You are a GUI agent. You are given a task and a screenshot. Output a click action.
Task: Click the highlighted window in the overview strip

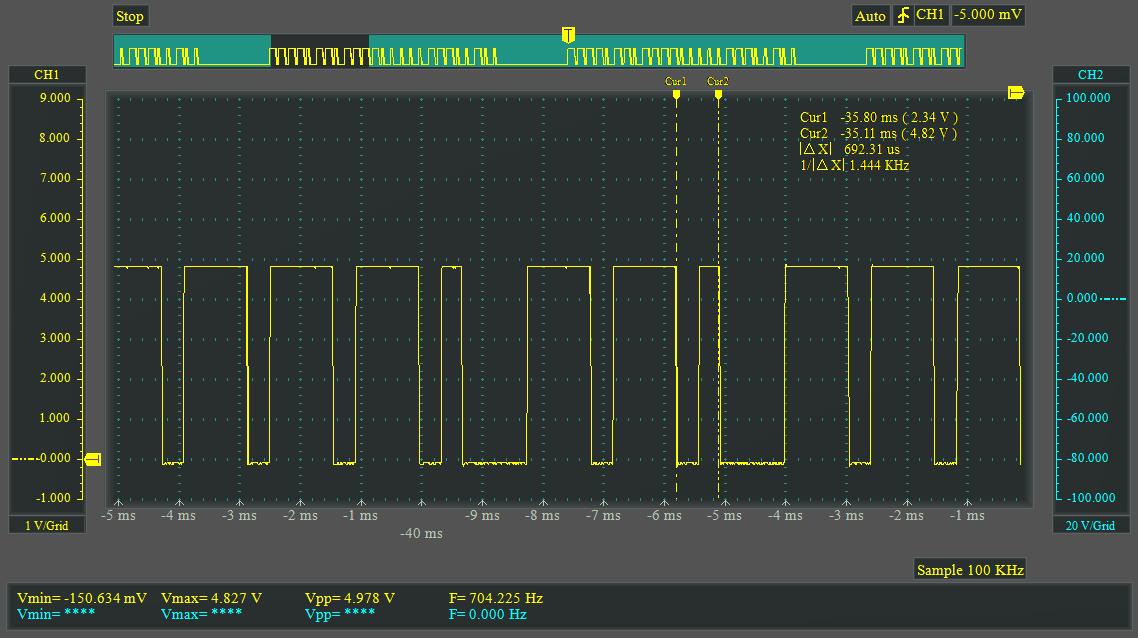coord(320,51)
